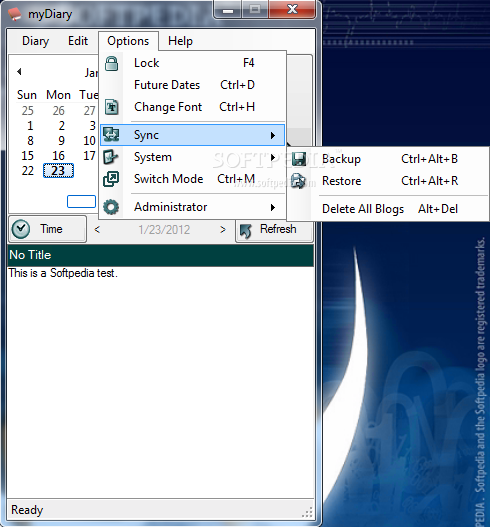The image size is (490, 527).
Task: Click into the diary text 'This is a Softpedia test.'
Action: pyautogui.click(x=63, y=273)
